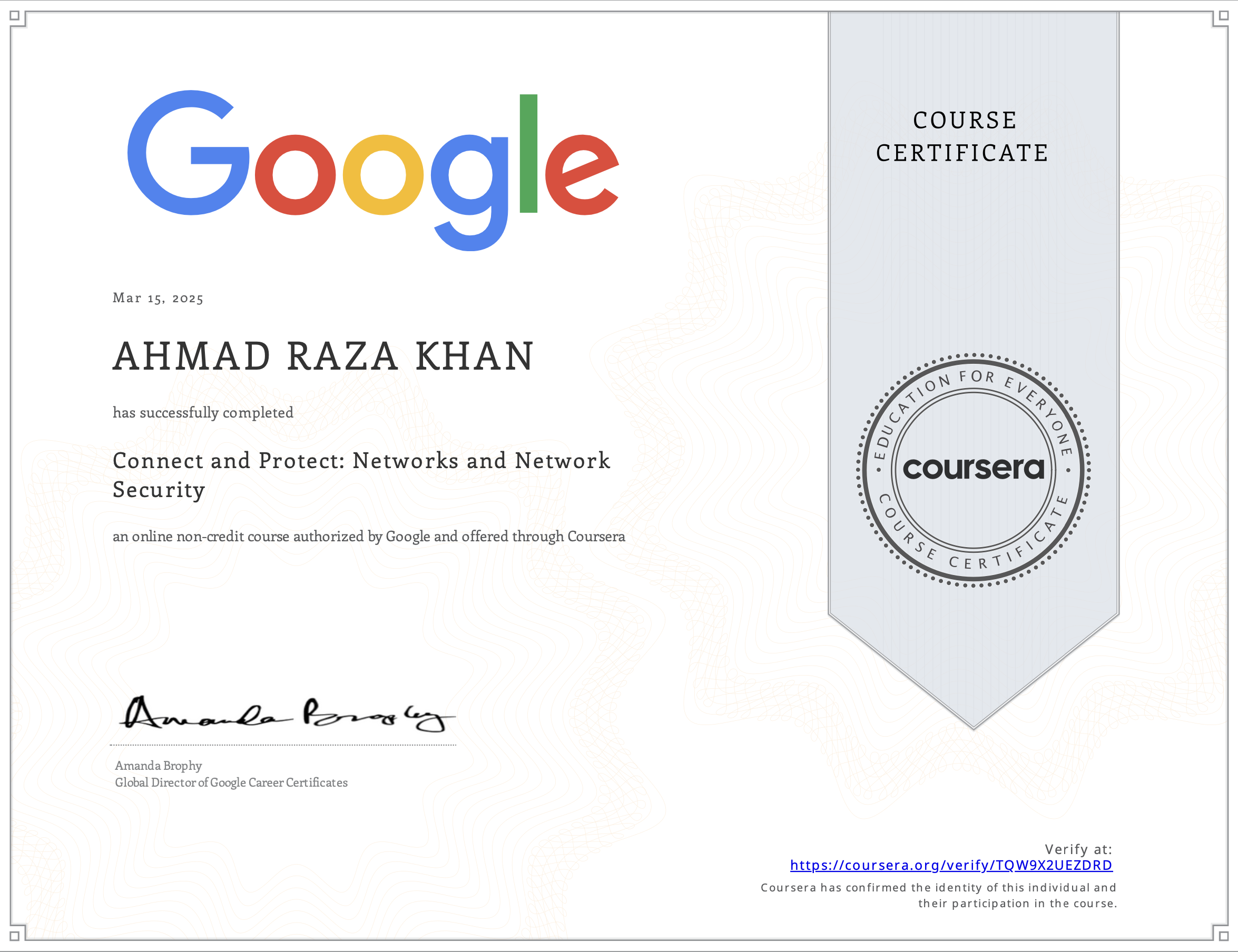This screenshot has width=1238, height=952.
Task: Click the top-right corner border ornament
Action: [x=1223, y=16]
